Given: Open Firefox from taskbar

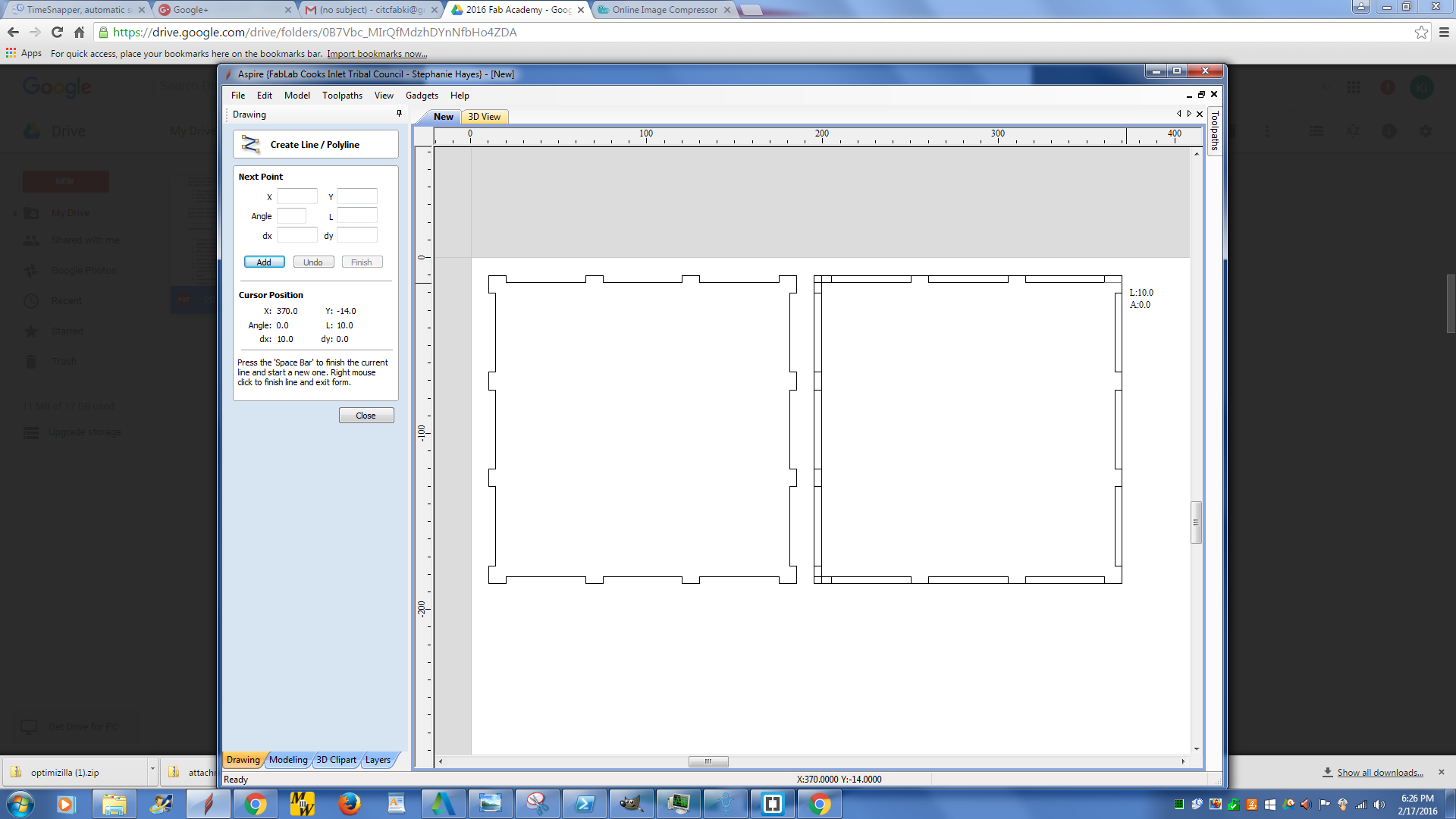Looking at the screenshot, I should click(x=349, y=804).
